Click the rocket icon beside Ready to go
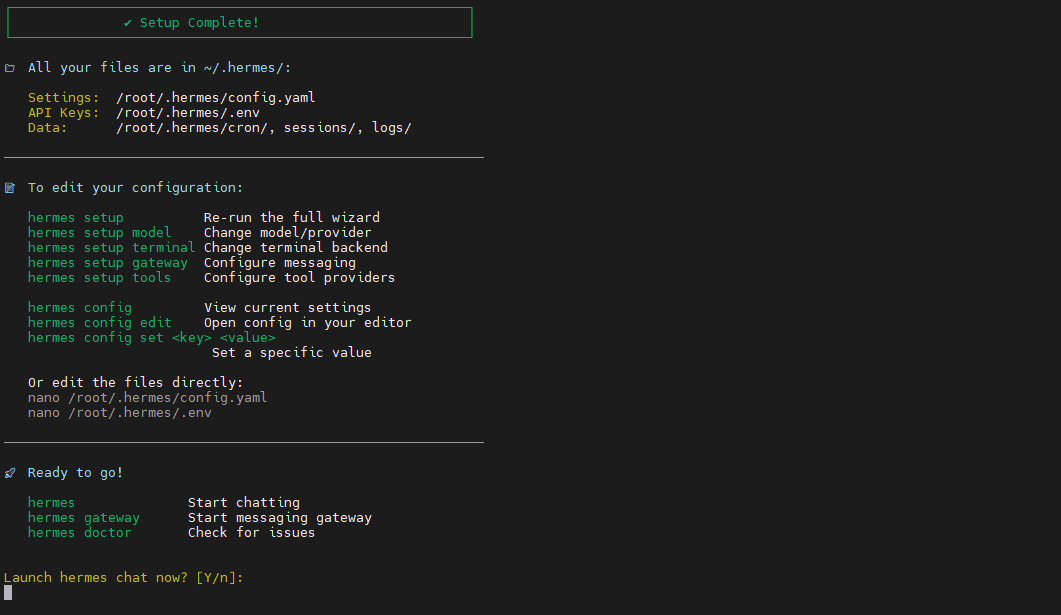The image size is (1061, 615). click(9, 473)
